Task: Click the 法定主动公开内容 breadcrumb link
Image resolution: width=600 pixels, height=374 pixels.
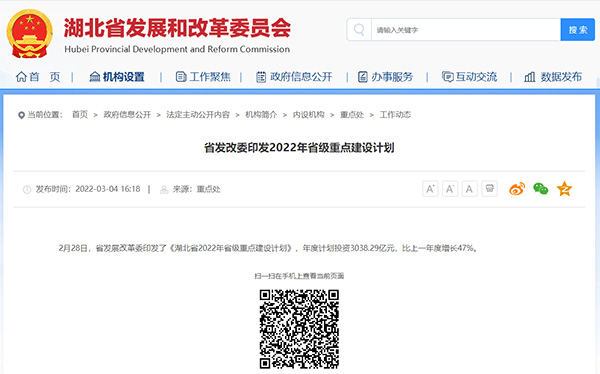Action: [198, 114]
